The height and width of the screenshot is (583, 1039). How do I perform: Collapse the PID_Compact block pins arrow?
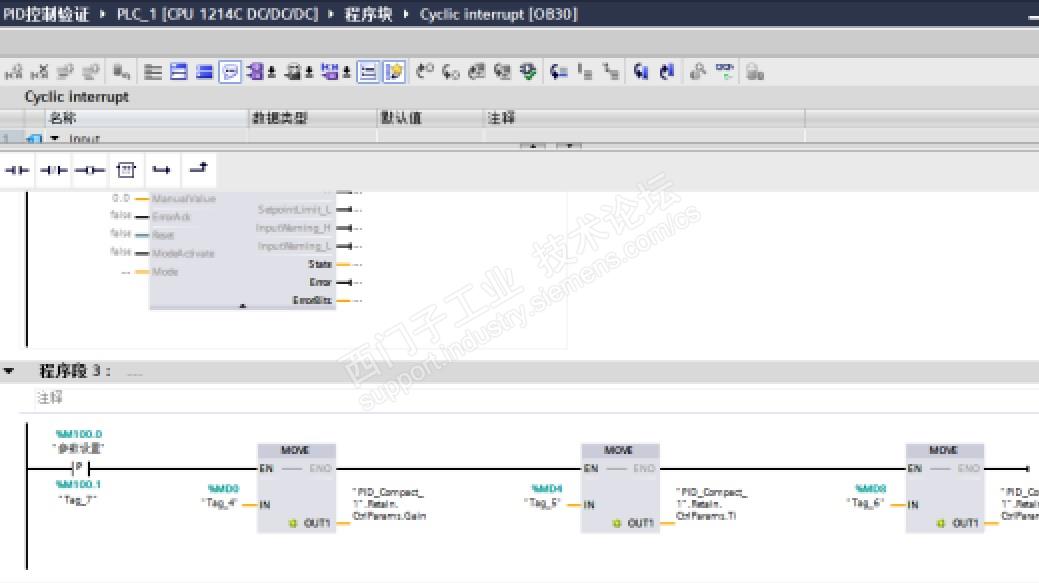coord(243,306)
